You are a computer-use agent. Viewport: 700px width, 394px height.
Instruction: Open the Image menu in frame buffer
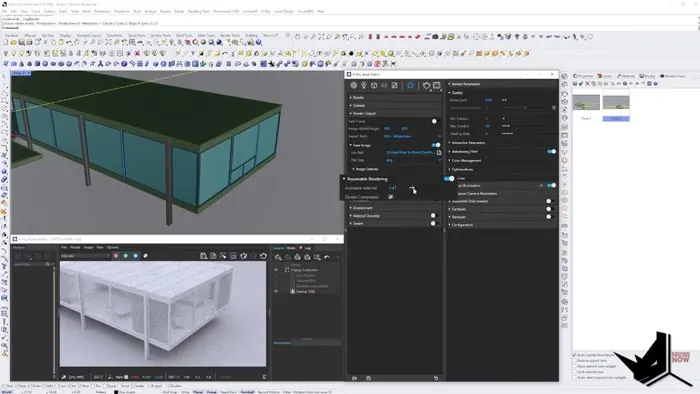tap(88, 247)
